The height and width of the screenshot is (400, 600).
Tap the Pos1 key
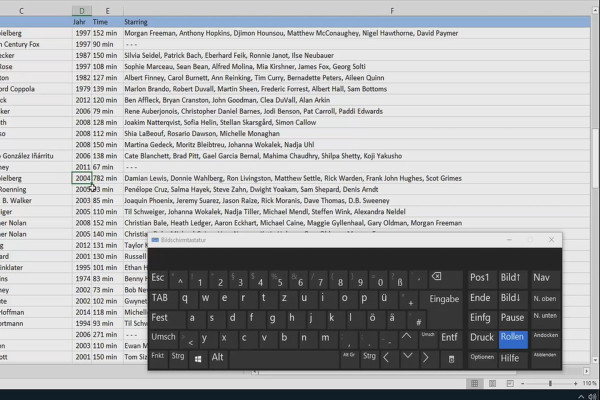pyautogui.click(x=481, y=279)
